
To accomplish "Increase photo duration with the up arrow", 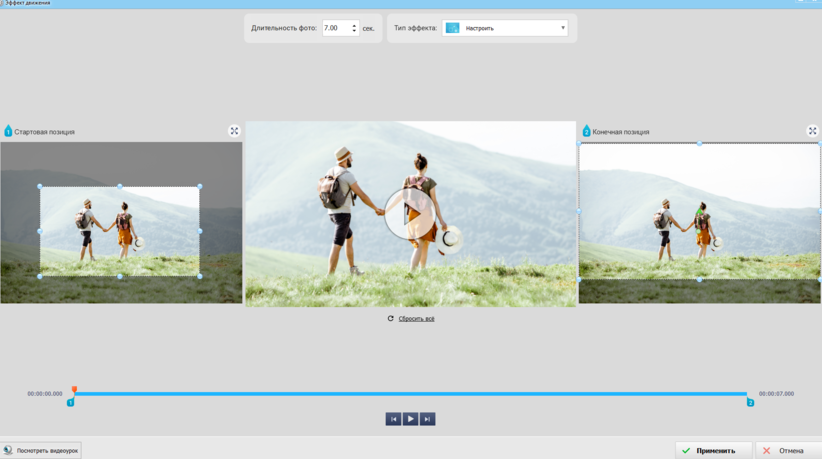I will pyautogui.click(x=354, y=25).
